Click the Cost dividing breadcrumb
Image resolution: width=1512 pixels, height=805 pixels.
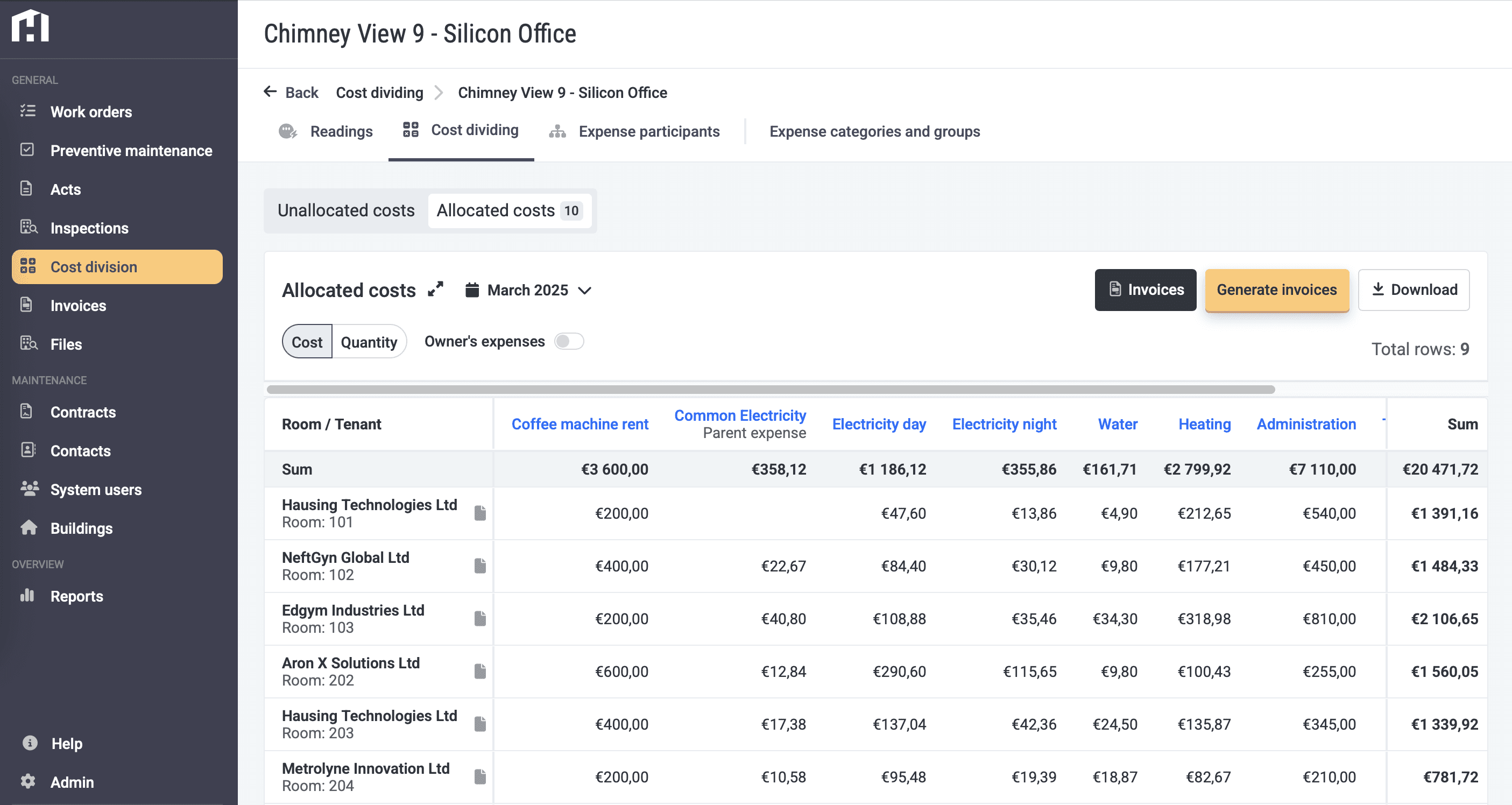click(x=379, y=93)
